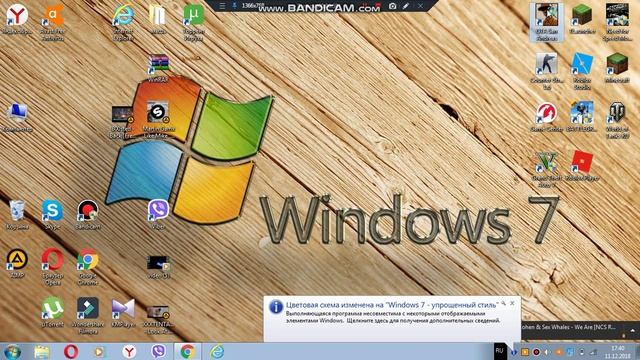Image resolution: width=640 pixels, height=360 pixels.
Task: Open the Viber desktop shortcut
Action: [x=158, y=214]
